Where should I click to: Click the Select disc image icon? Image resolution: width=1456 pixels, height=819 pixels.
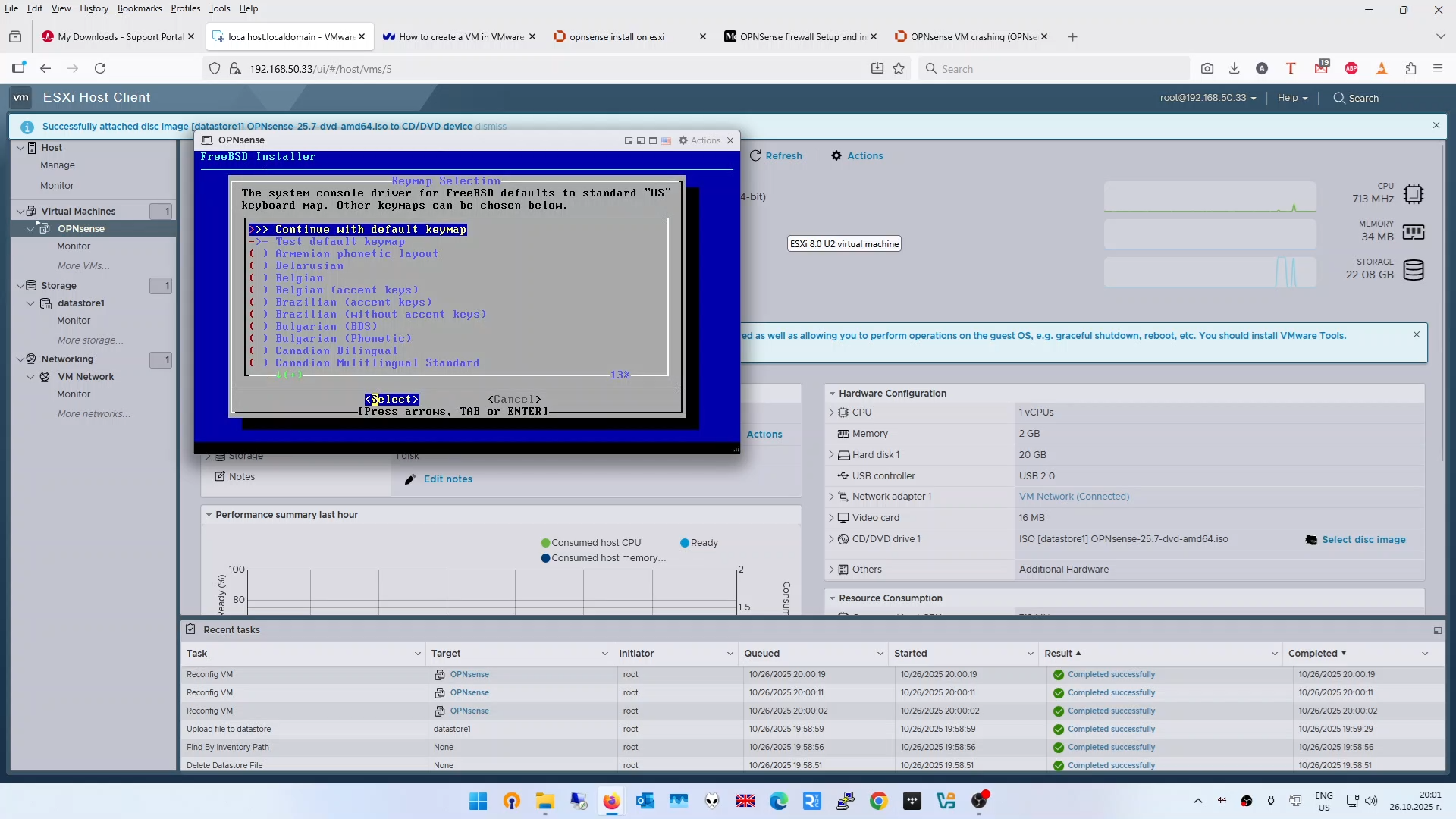[1311, 540]
